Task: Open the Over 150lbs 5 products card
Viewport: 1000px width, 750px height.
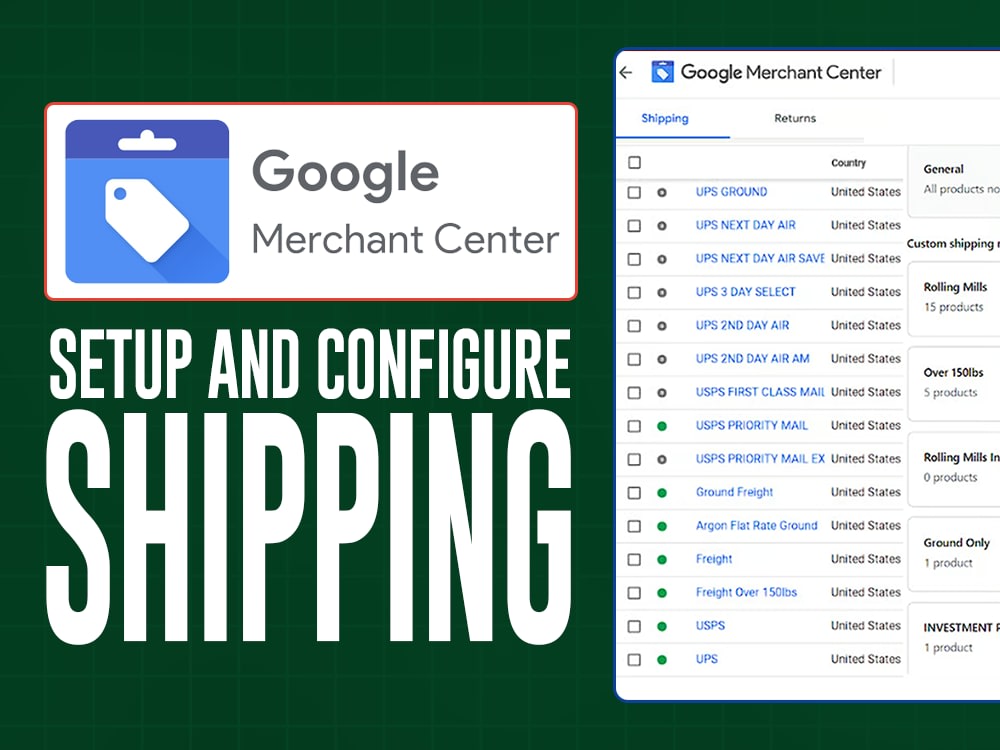Action: tap(955, 383)
